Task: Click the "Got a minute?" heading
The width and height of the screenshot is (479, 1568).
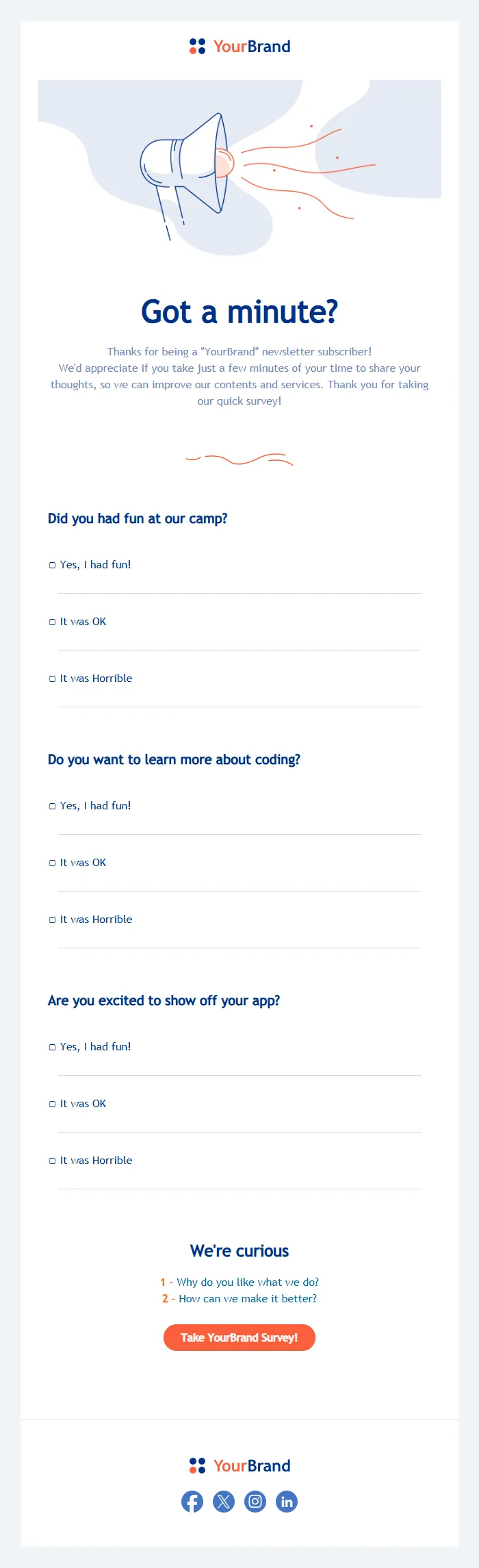Action: pyautogui.click(x=239, y=312)
